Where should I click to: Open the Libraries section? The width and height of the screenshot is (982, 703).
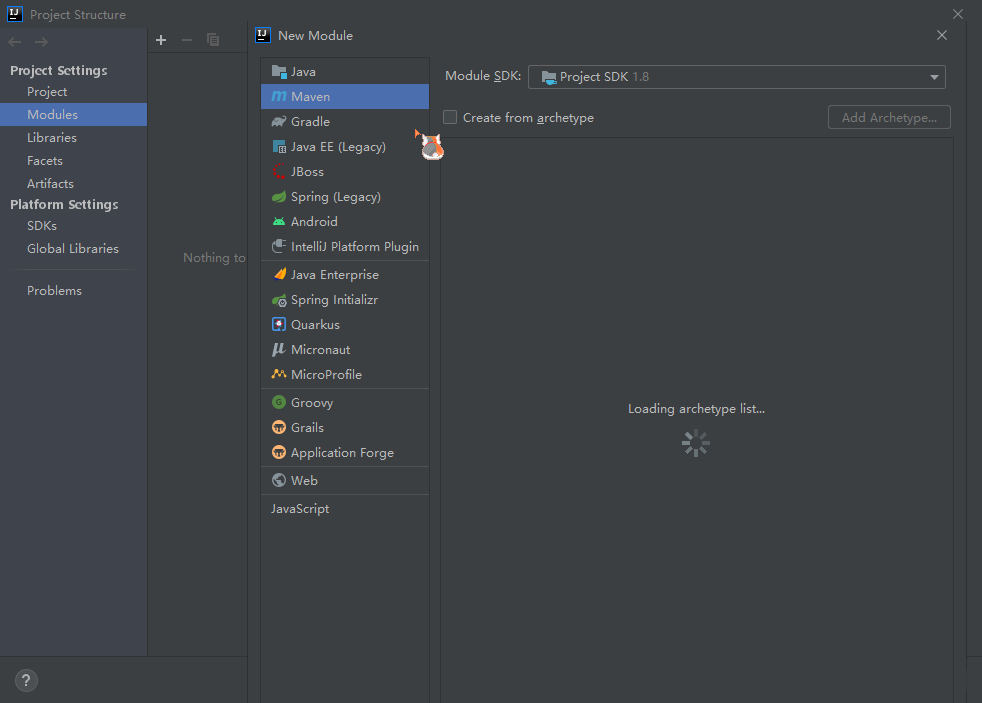coord(52,138)
